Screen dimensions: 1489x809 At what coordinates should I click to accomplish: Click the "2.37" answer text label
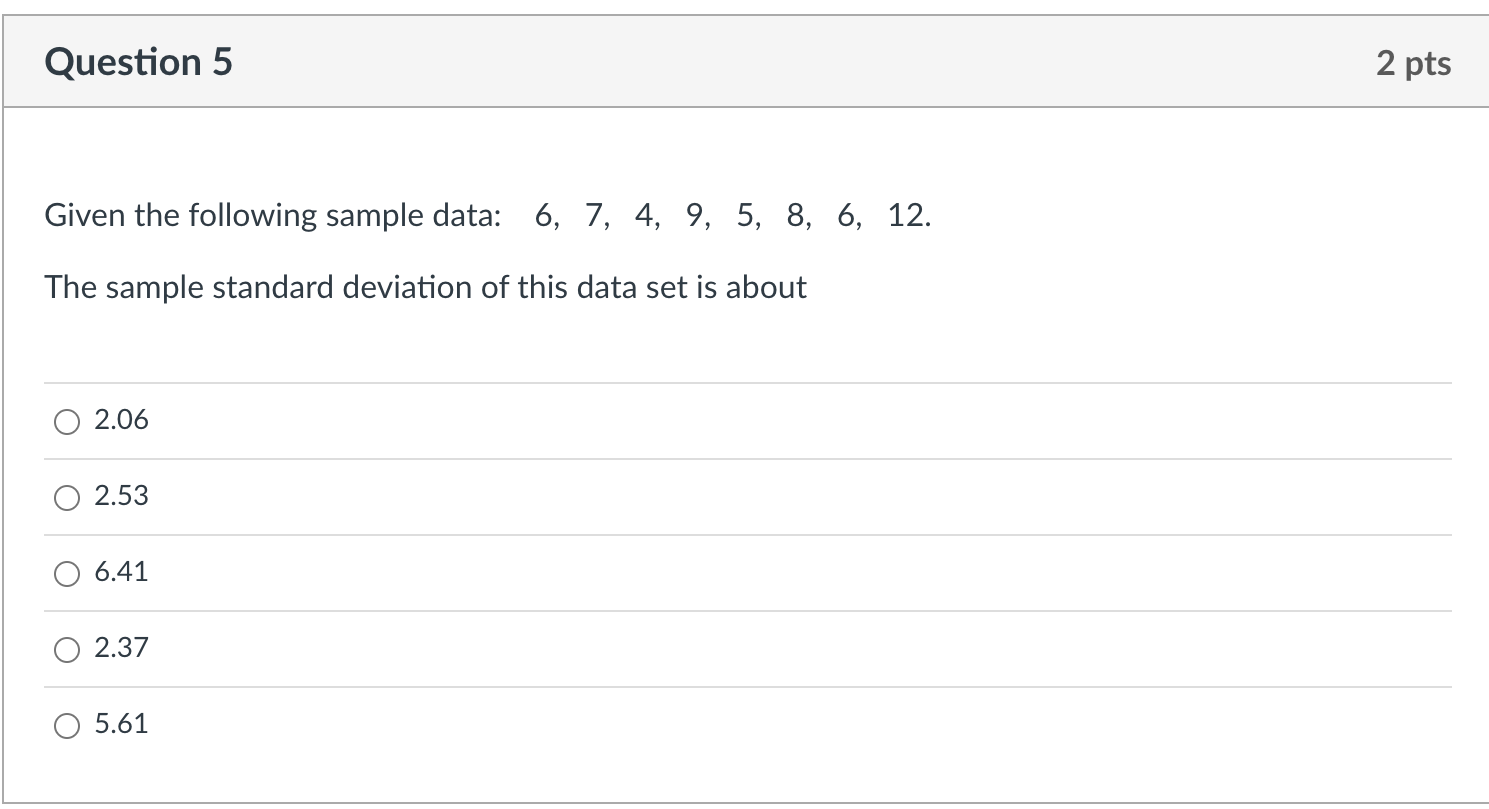click(x=121, y=649)
